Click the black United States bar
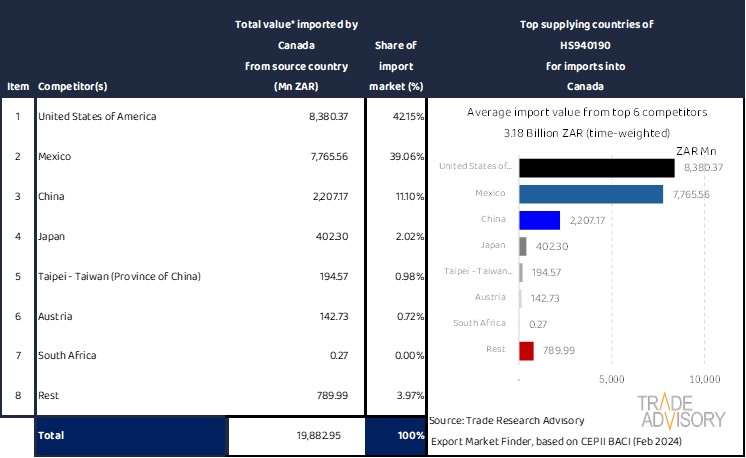 pyautogui.click(x=596, y=167)
